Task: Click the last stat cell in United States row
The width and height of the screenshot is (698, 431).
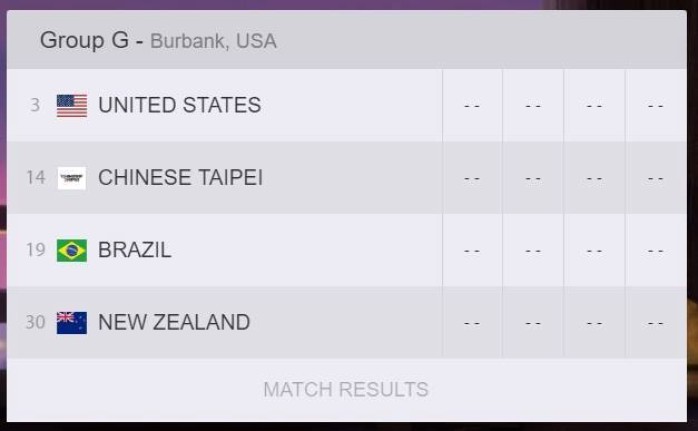Action: (656, 105)
